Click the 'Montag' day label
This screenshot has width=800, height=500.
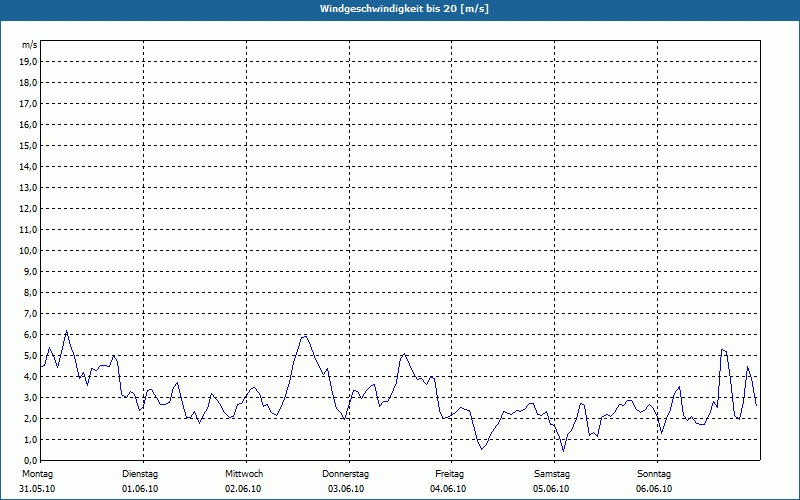[37, 474]
